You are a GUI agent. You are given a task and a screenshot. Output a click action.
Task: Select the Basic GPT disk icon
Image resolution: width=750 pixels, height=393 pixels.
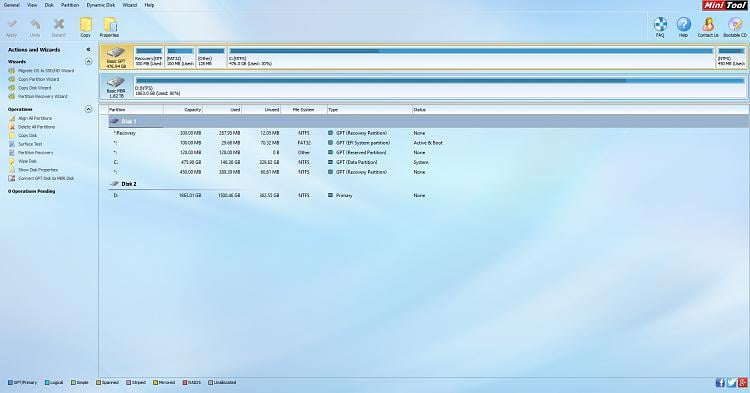tap(116, 53)
